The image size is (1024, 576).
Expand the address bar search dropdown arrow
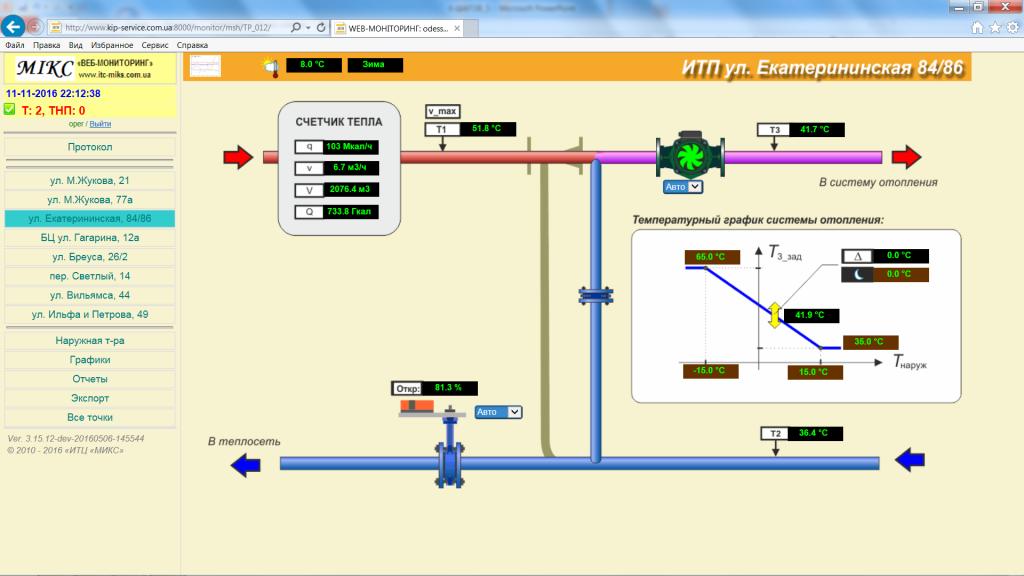coord(308,28)
